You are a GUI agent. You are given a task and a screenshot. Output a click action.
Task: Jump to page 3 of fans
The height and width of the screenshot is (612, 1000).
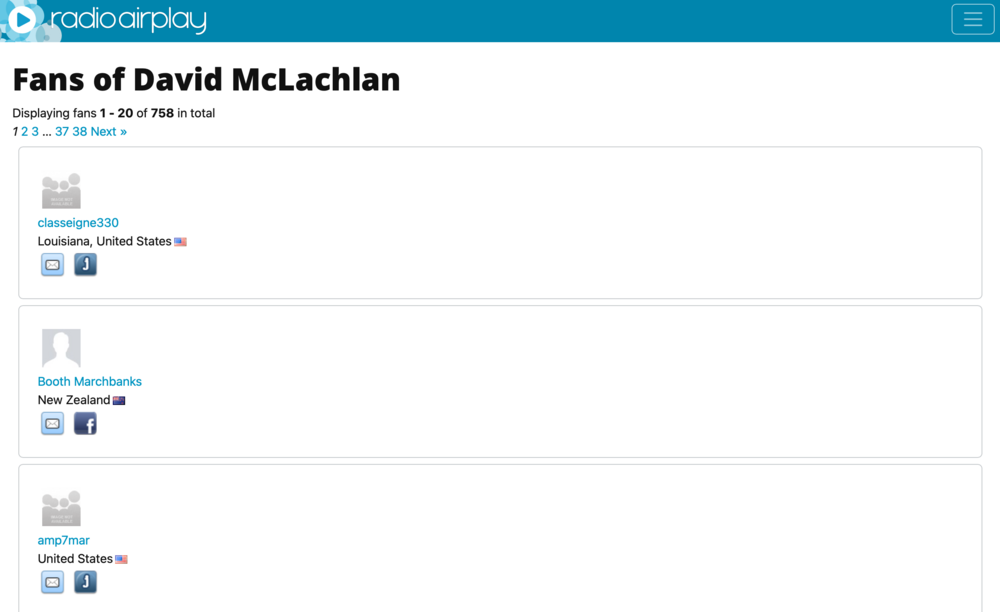[35, 132]
